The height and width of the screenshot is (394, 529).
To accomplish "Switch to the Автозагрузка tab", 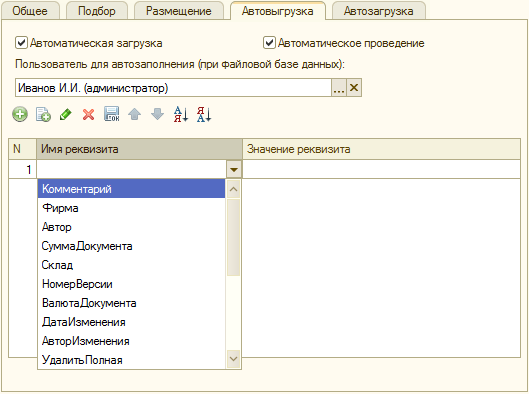I will pos(379,11).
